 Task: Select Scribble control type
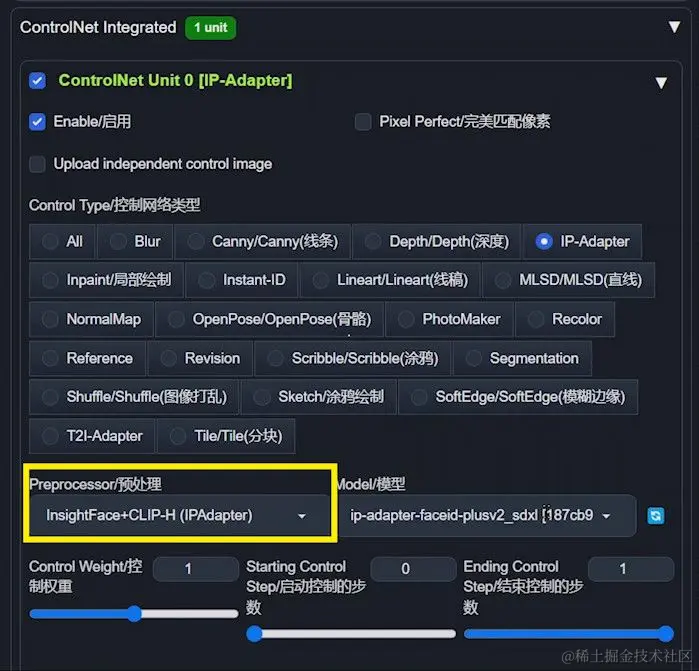[x=353, y=358]
